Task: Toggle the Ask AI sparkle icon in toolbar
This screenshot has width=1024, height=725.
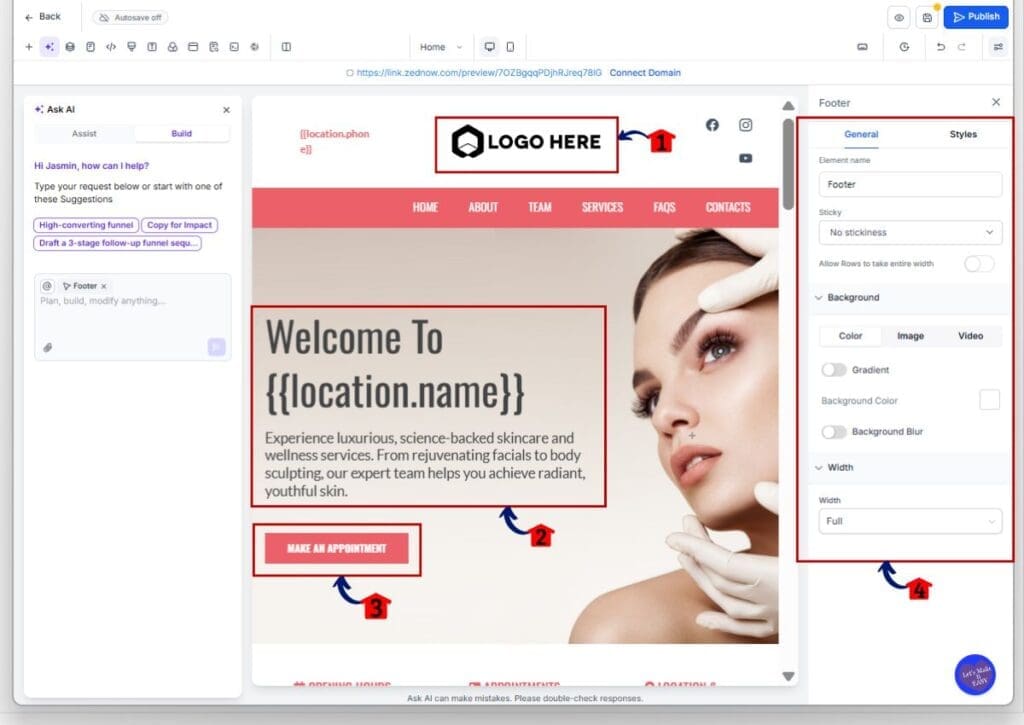Action: [x=49, y=47]
